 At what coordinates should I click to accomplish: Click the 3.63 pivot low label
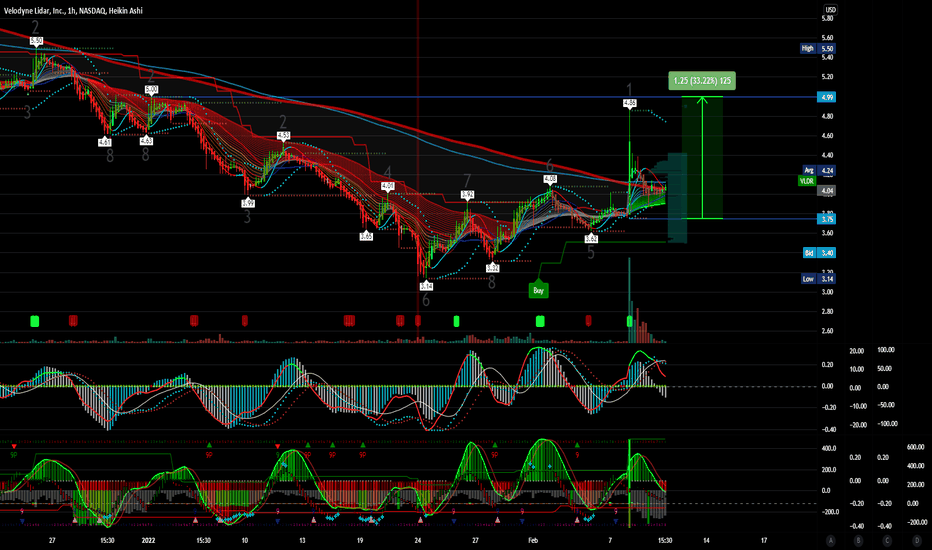click(591, 238)
